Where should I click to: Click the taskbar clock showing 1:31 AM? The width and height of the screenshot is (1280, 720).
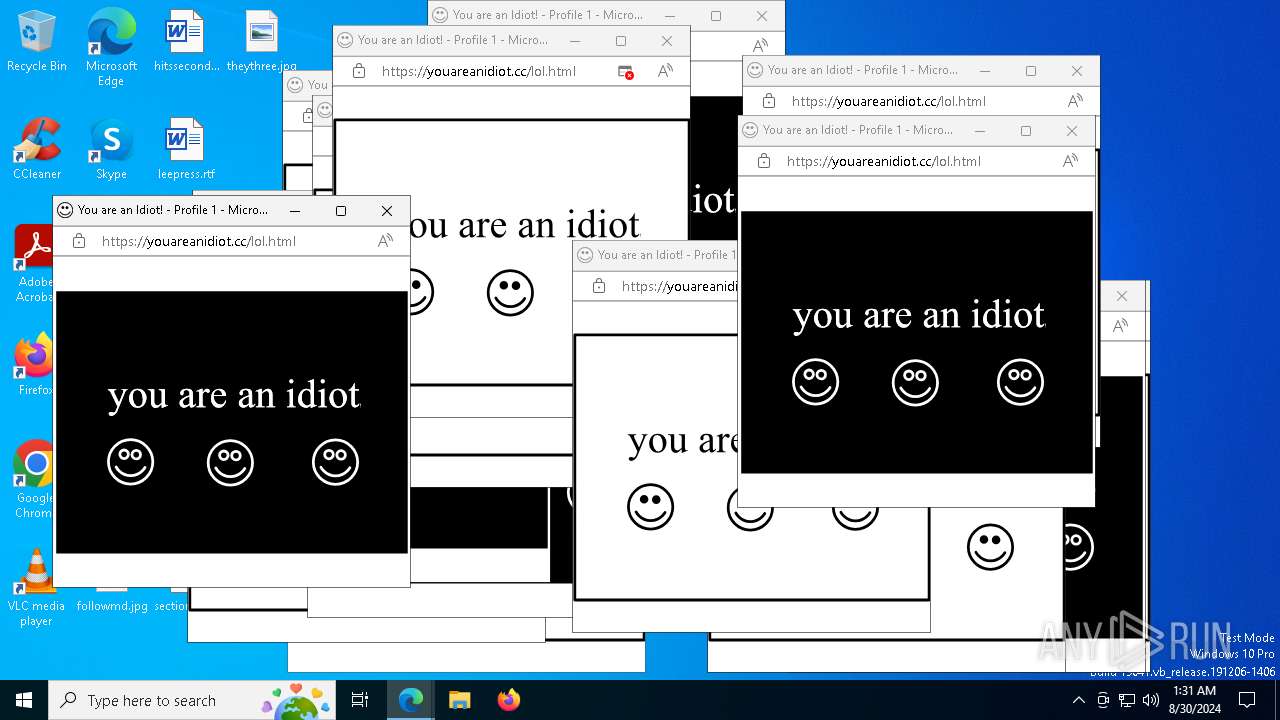point(1194,700)
